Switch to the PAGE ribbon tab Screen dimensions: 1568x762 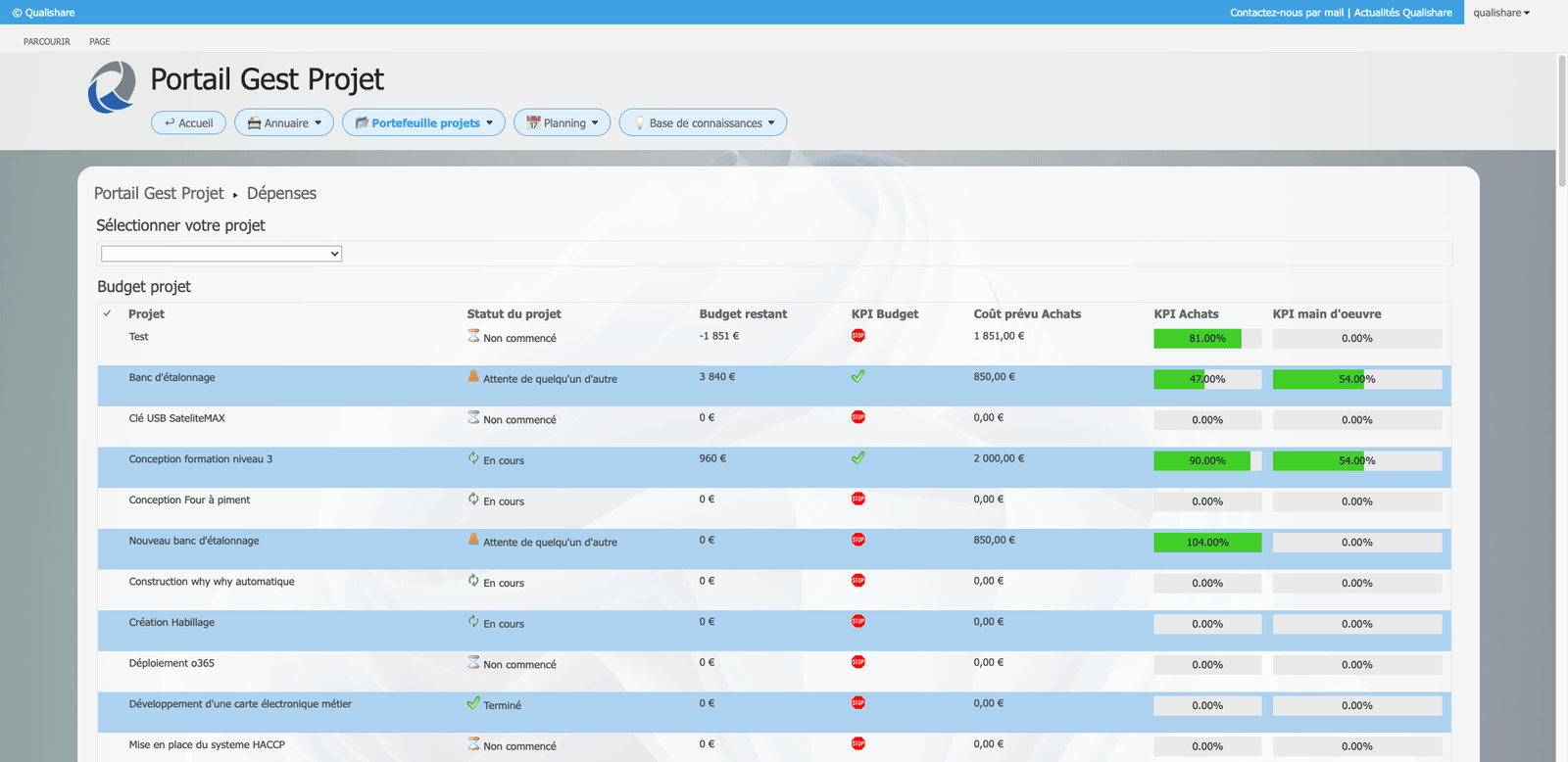tap(100, 42)
